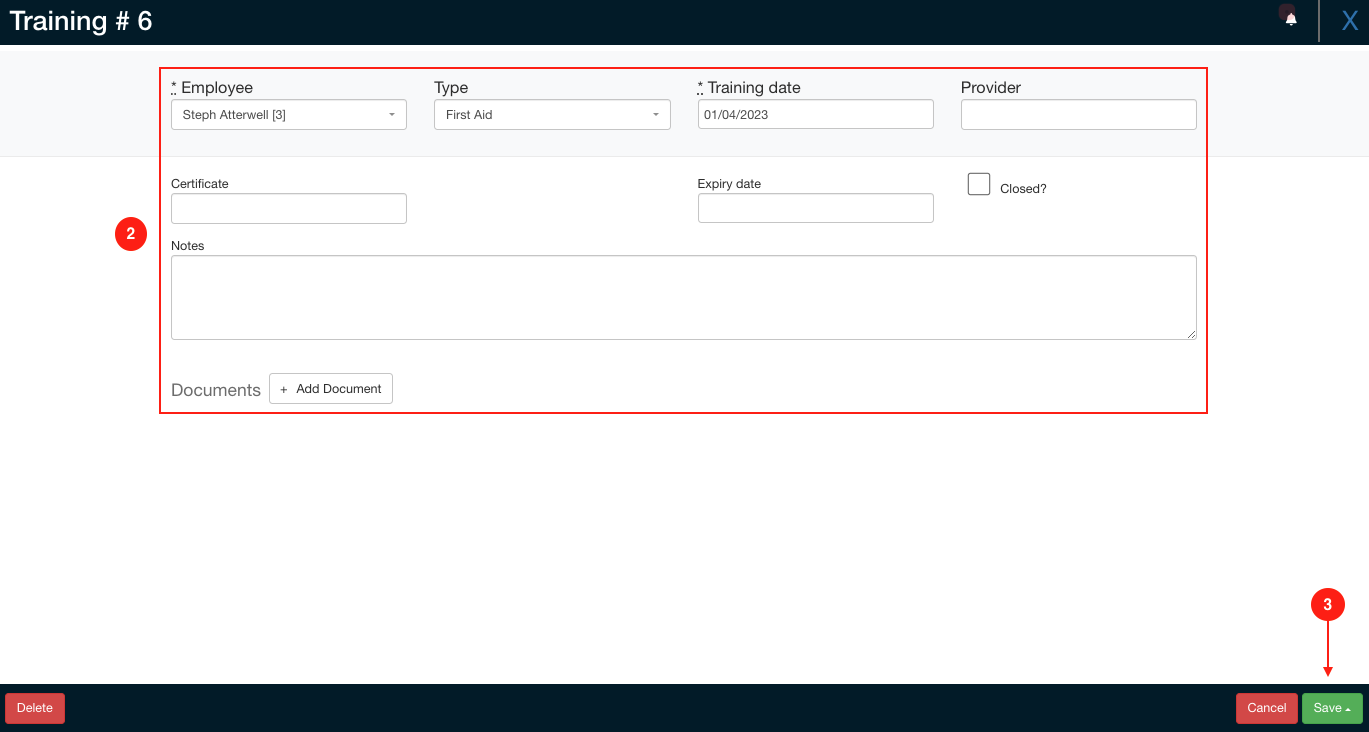
Task: Click the Training date field
Action: [815, 115]
